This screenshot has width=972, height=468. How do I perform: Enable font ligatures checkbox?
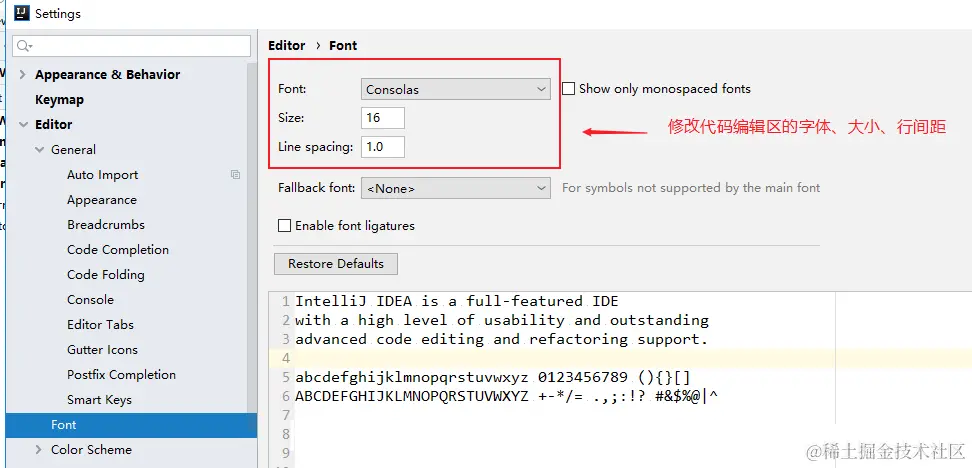(285, 226)
